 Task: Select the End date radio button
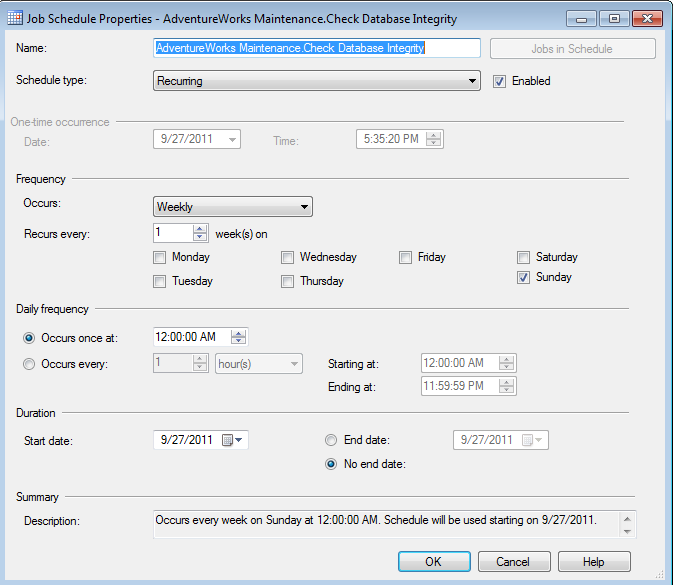[x=331, y=440]
